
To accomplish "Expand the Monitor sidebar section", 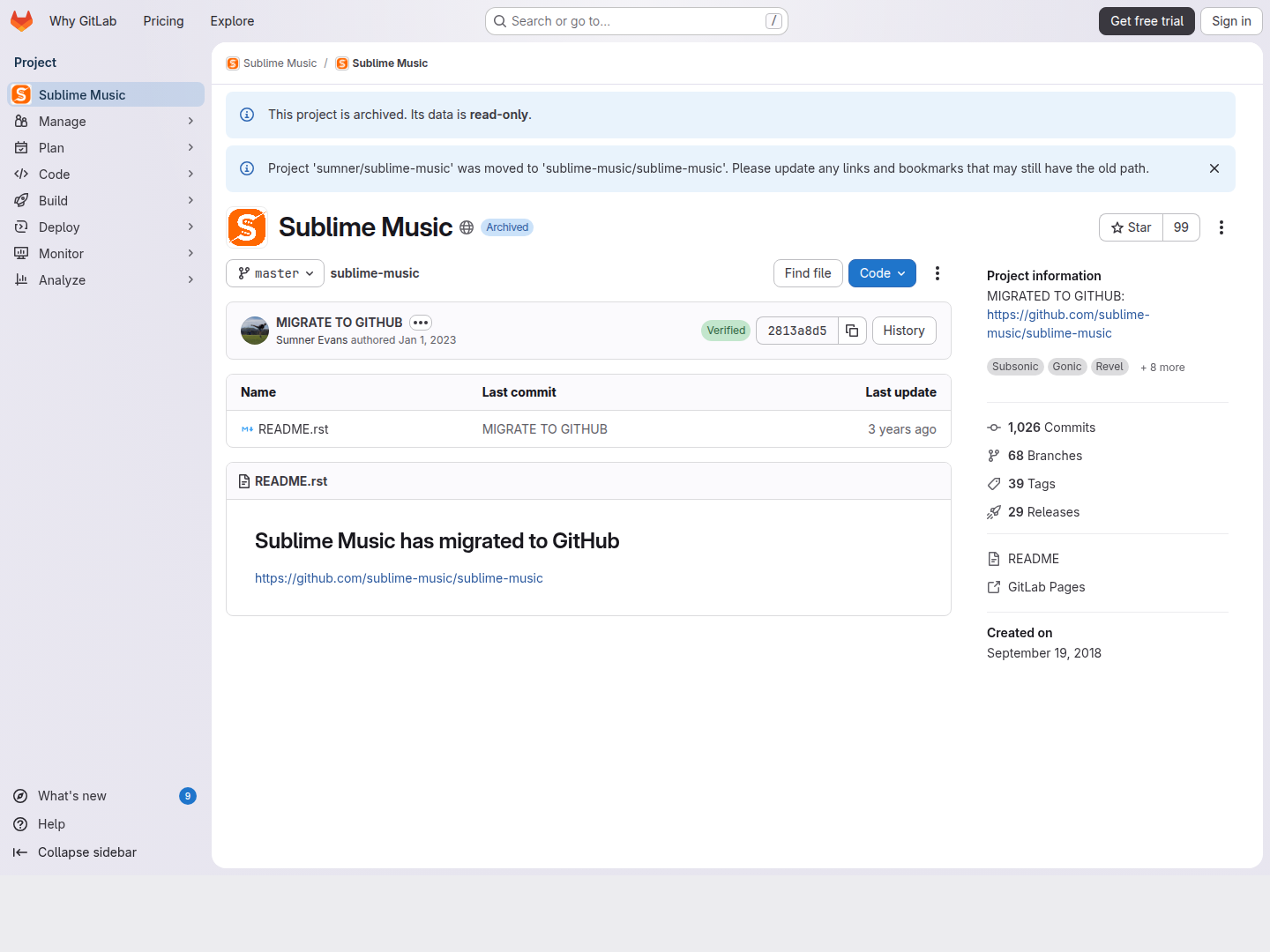I will click(x=106, y=254).
